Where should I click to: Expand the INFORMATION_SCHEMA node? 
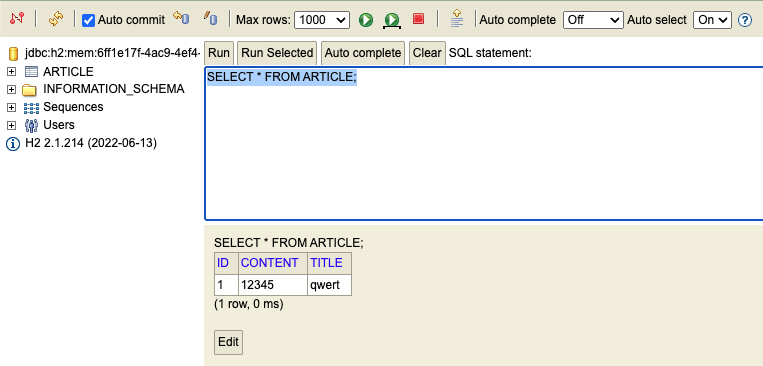click(x=11, y=90)
